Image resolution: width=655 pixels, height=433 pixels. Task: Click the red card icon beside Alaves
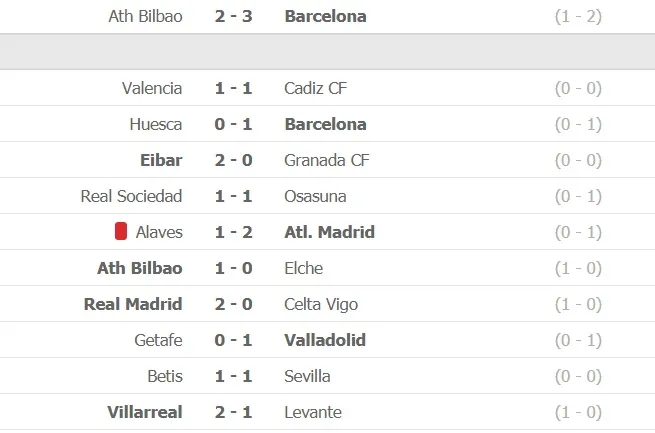(121, 232)
